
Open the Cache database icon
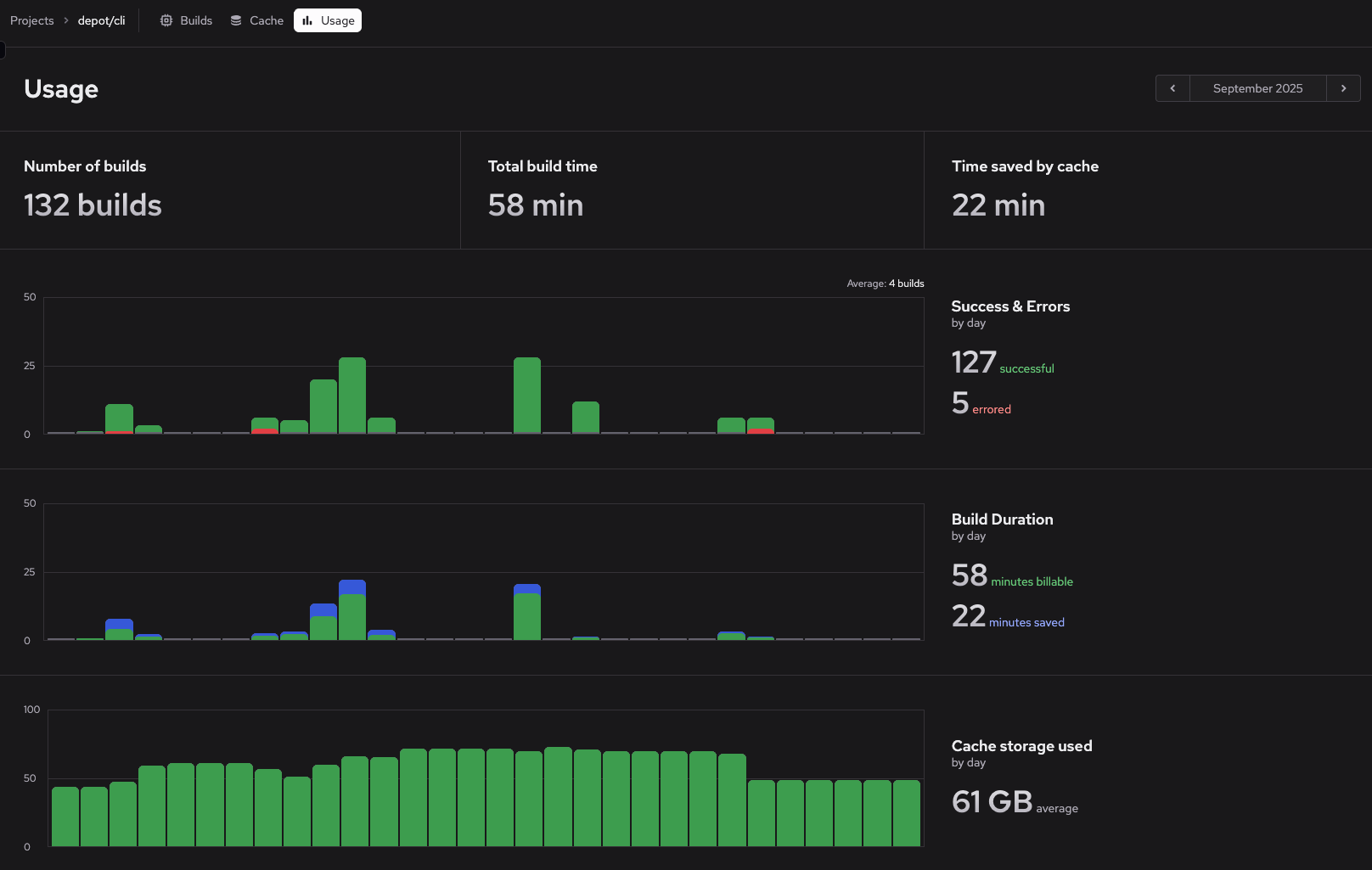point(234,20)
